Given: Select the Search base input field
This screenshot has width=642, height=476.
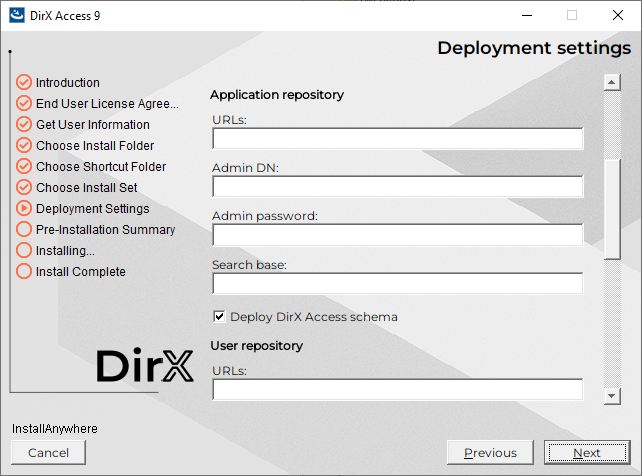Looking at the screenshot, I should coord(397,284).
